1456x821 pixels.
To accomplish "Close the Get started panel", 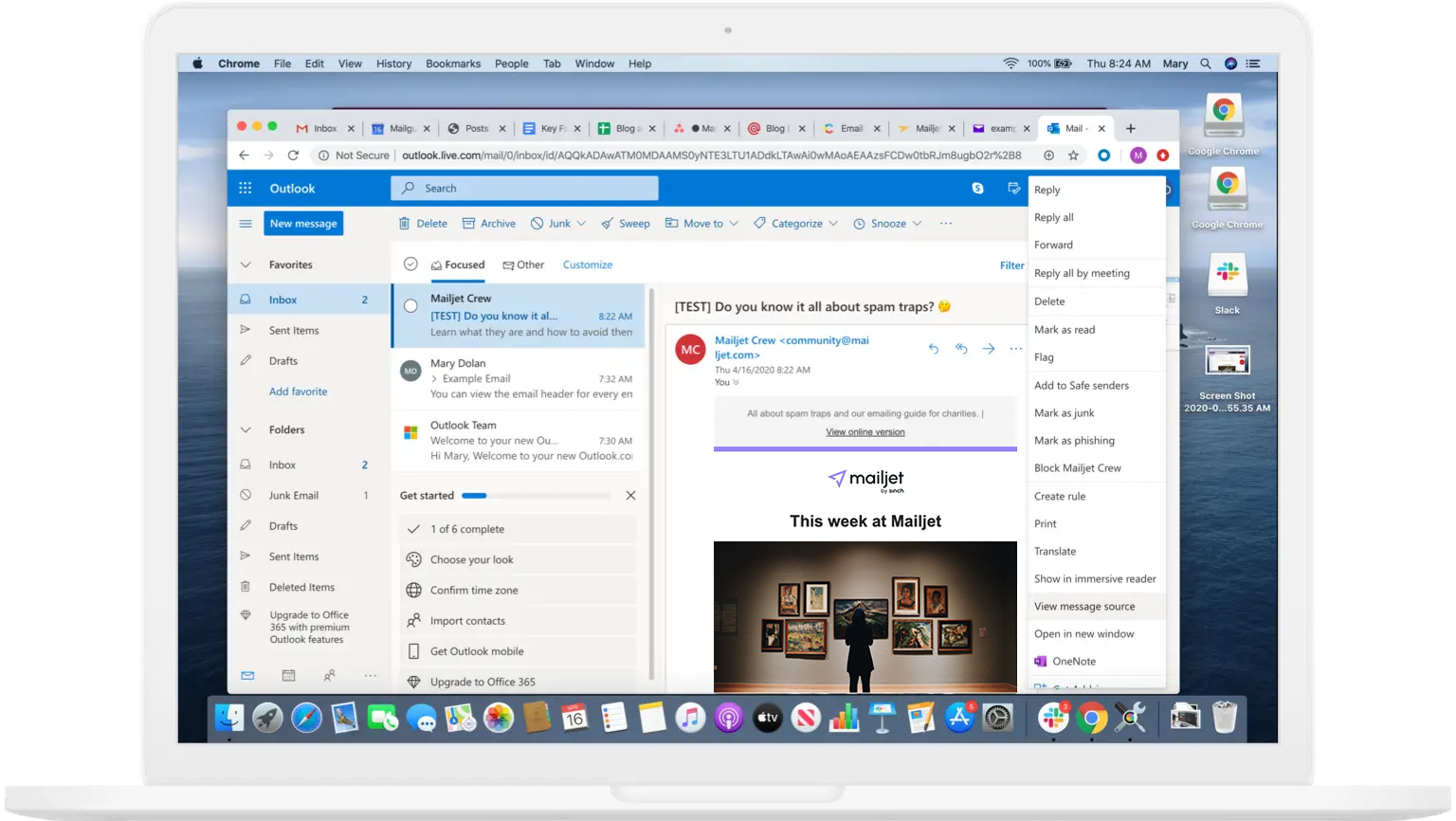I will click(x=630, y=495).
